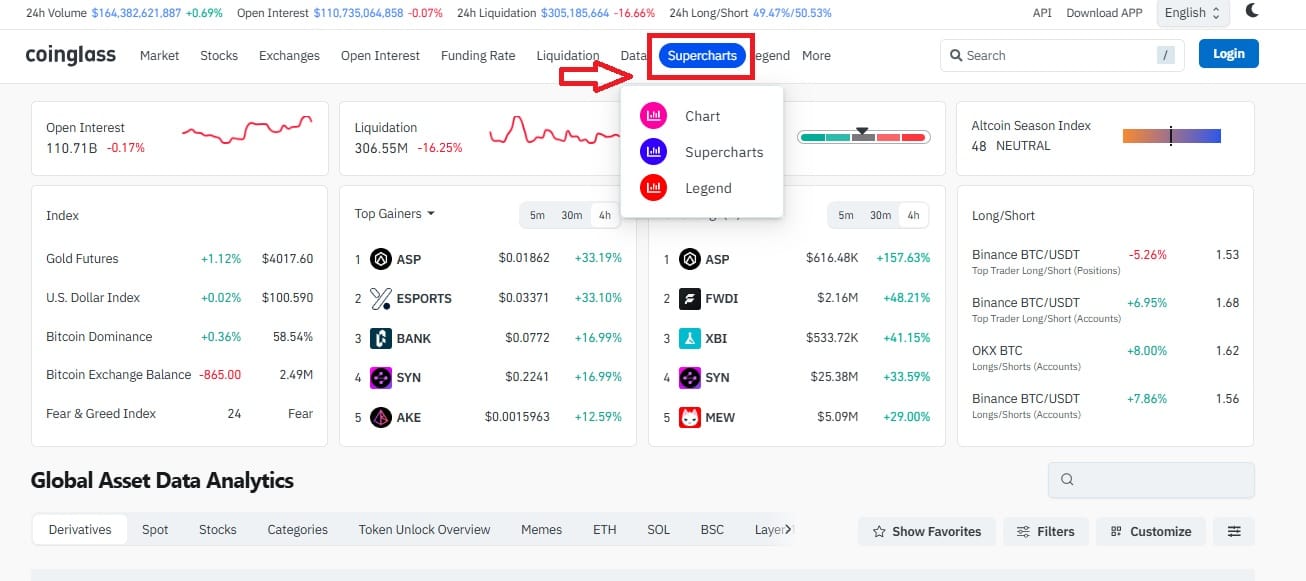The image size is (1306, 581).
Task: Click the ASP icon in Top Gainers
Action: pyautogui.click(x=381, y=259)
